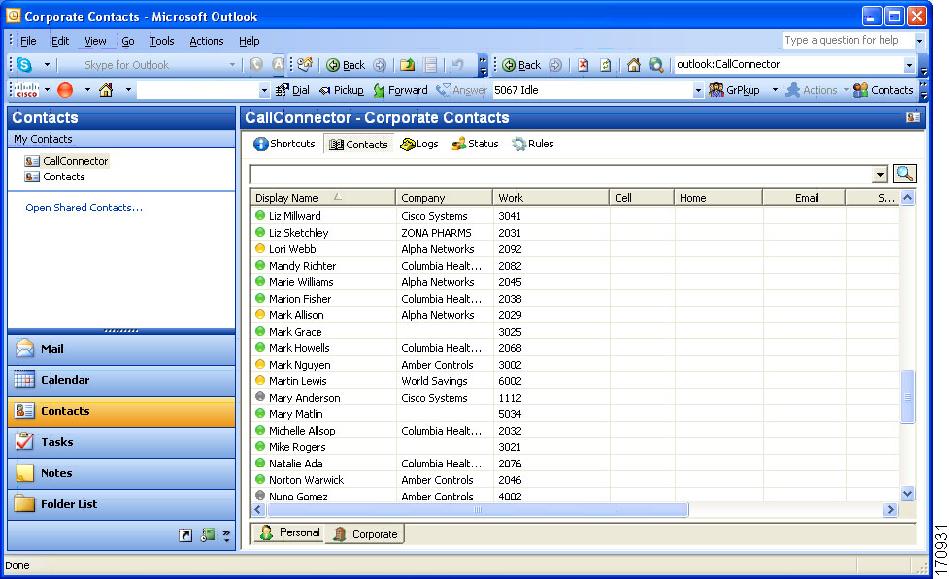
Task: Click the Journal icon at the navigation pane bottom
Action: click(x=208, y=535)
